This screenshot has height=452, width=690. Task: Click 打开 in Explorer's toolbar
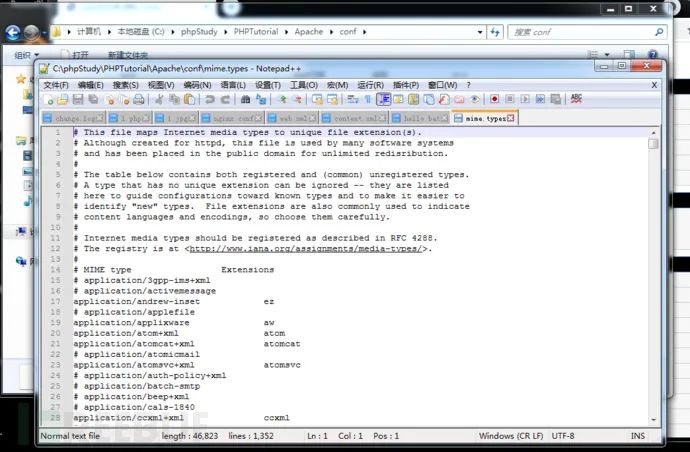pyautogui.click(x=75, y=55)
